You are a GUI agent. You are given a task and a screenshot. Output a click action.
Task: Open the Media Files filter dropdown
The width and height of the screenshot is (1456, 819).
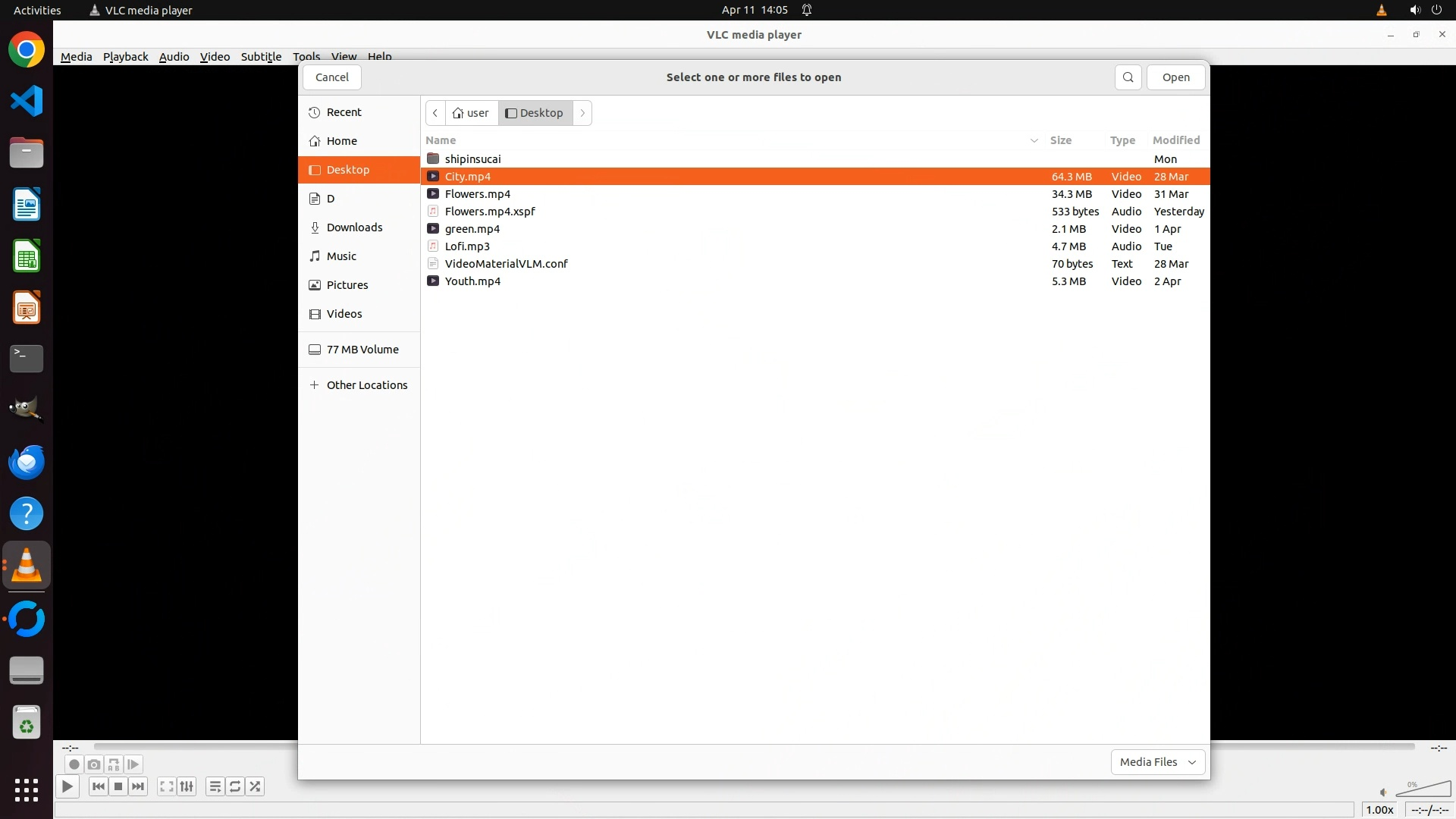[1157, 762]
